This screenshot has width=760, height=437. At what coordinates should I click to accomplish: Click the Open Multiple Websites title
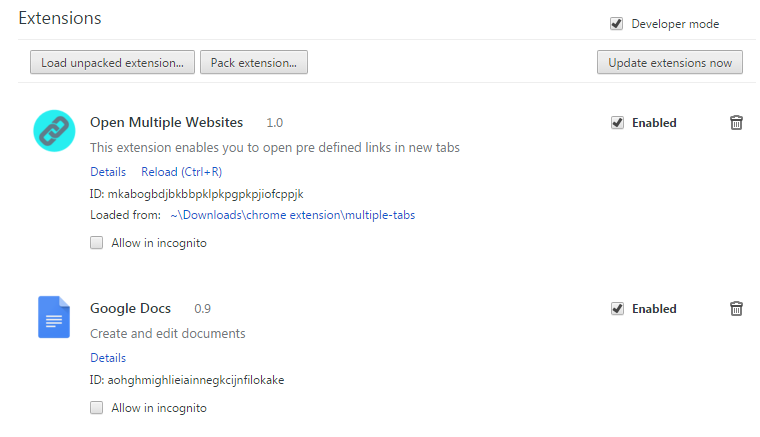(x=166, y=123)
